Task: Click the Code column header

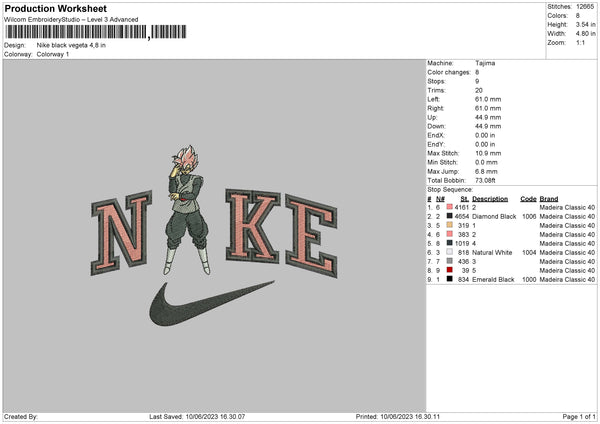Action: 528,199
